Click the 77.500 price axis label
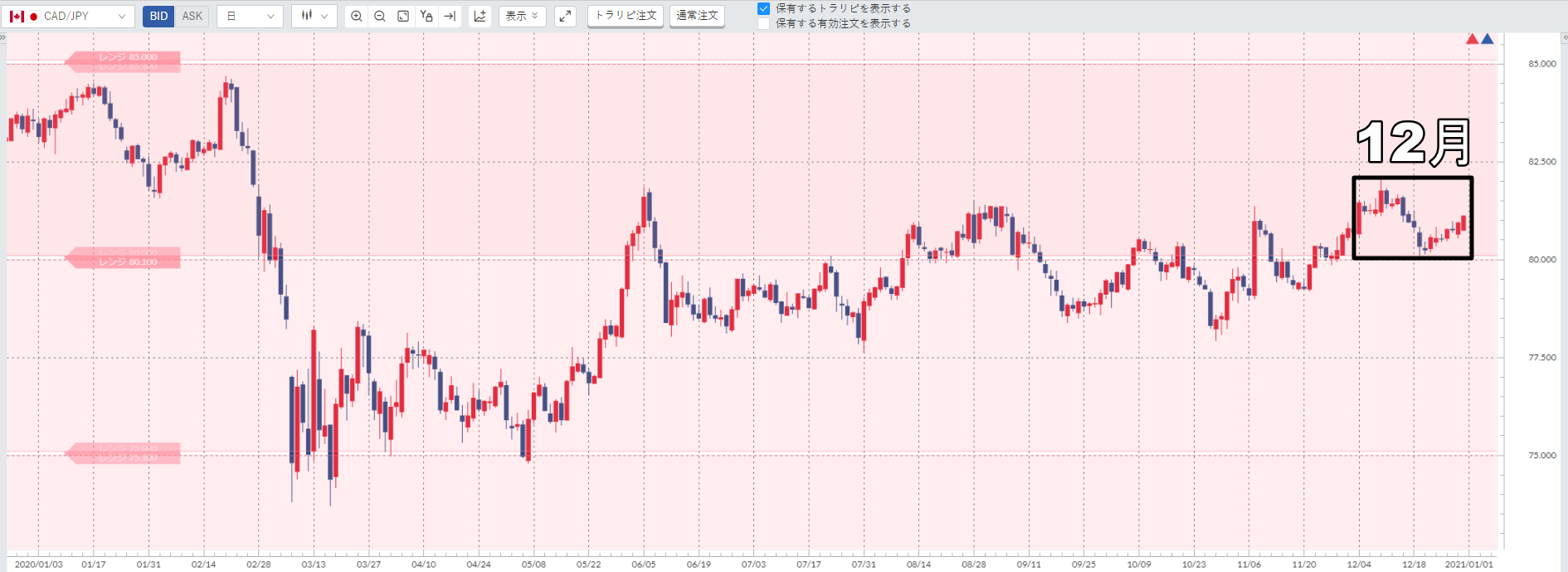Image resolution: width=1568 pixels, height=572 pixels. pyautogui.click(x=1542, y=358)
